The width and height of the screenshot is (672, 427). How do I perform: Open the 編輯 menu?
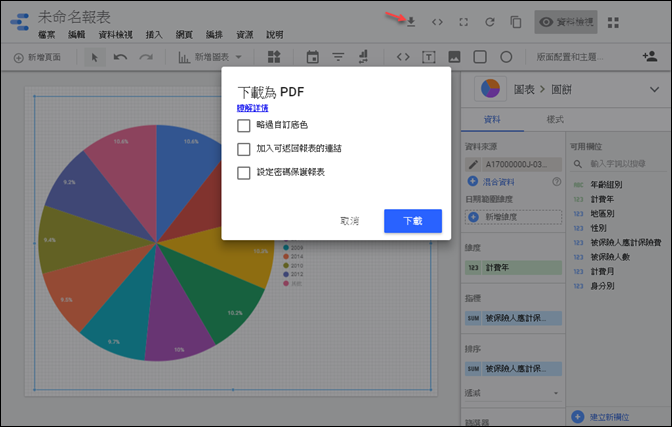tap(76, 35)
